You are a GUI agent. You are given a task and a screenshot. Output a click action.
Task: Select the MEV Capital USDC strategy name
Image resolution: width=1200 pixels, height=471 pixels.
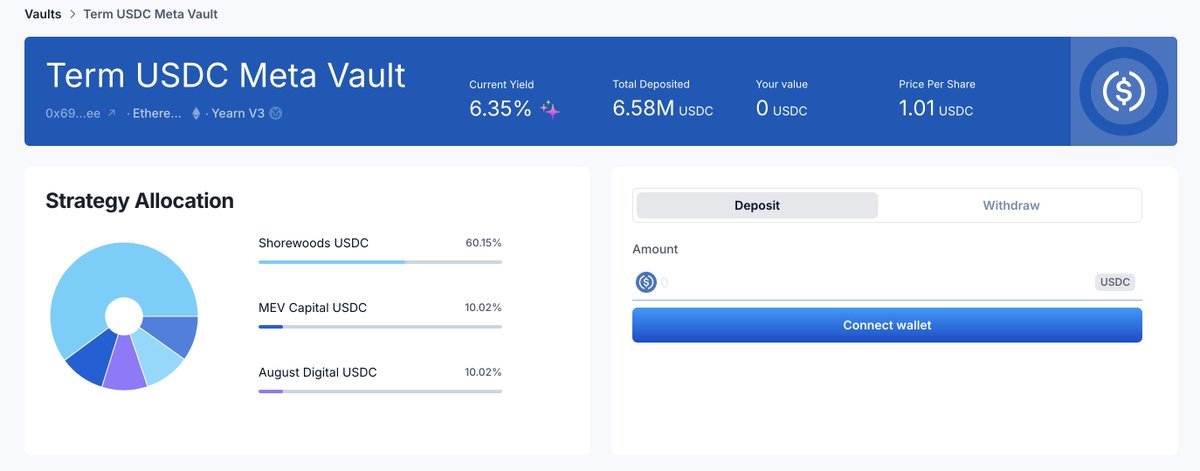point(312,307)
